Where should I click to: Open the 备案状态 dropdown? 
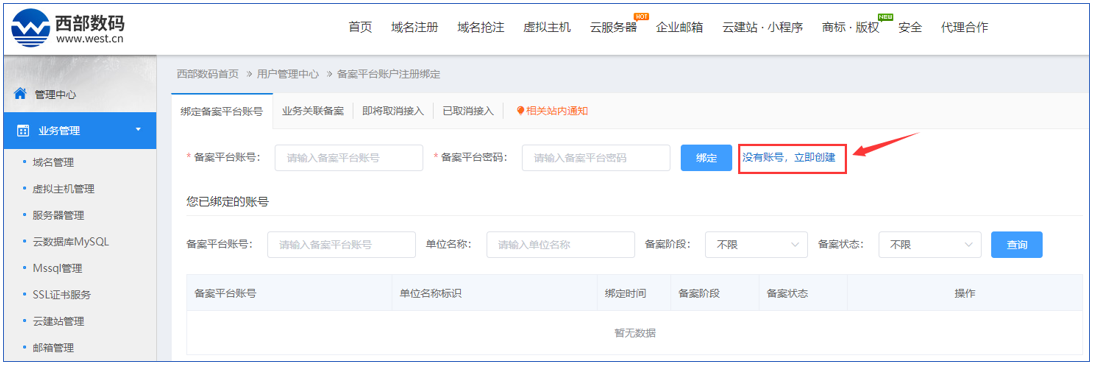pos(930,245)
